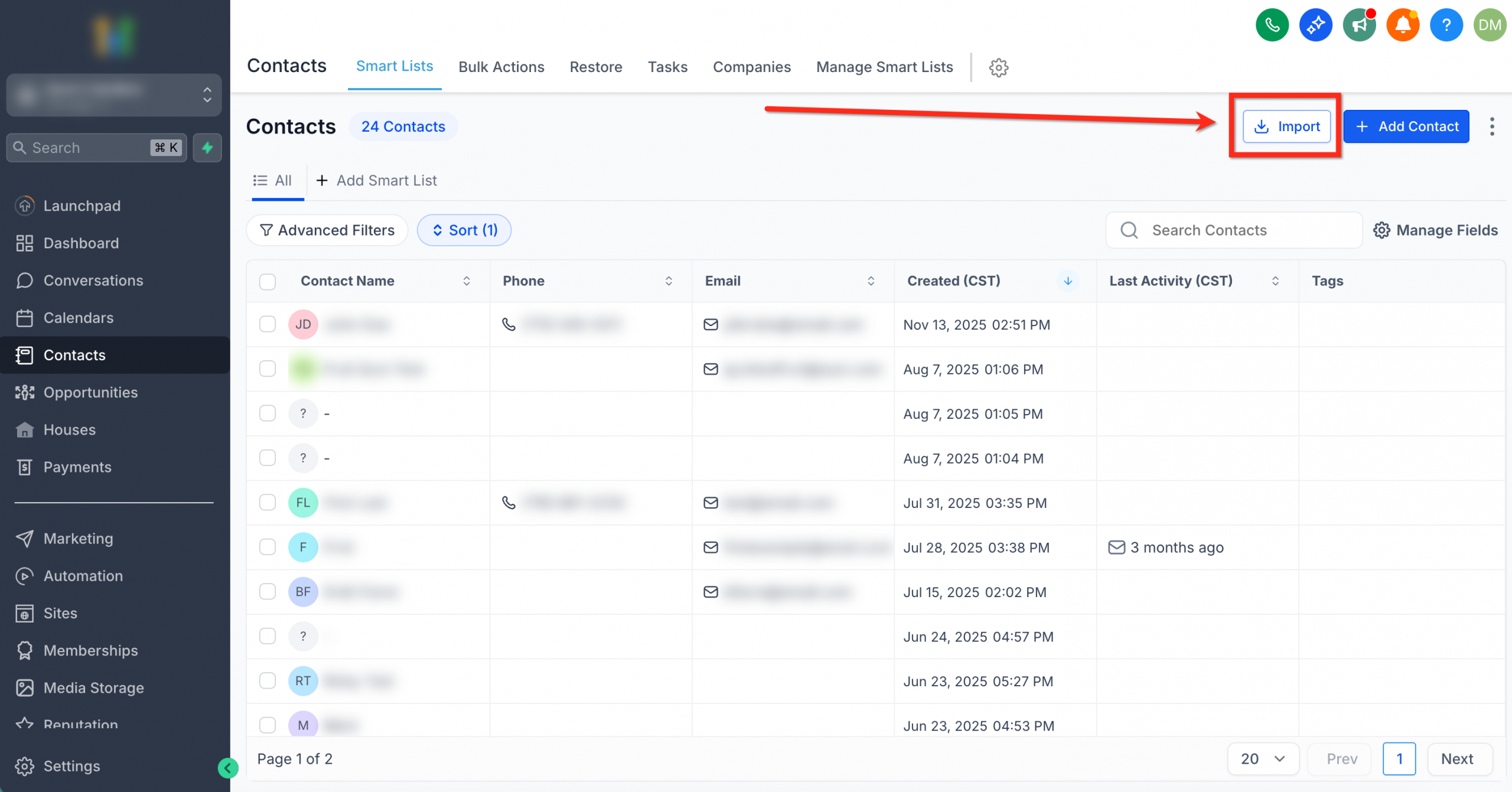Open the help question mark icon
This screenshot has height=792, width=1512.
tap(1446, 25)
